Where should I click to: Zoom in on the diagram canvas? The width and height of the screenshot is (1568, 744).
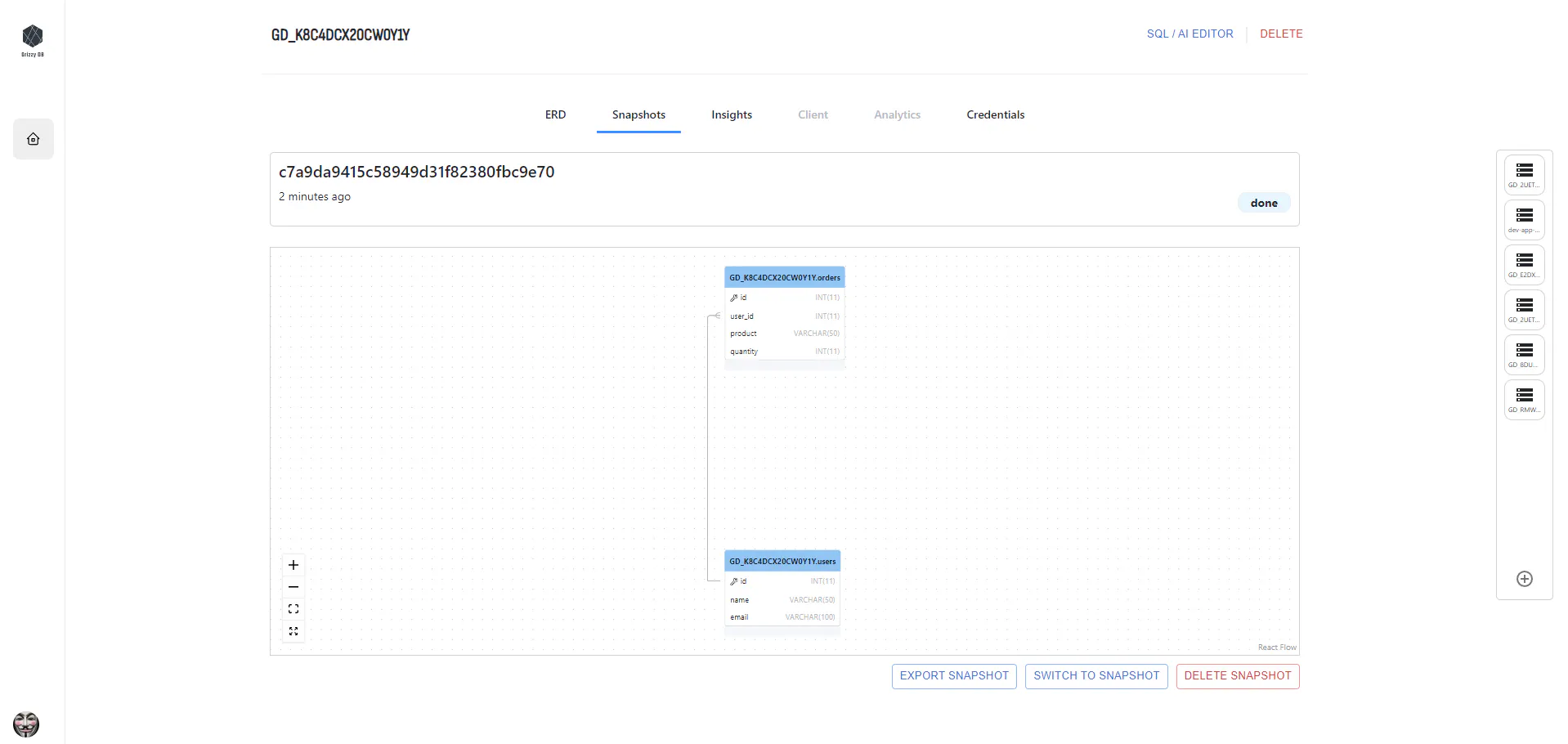point(293,565)
